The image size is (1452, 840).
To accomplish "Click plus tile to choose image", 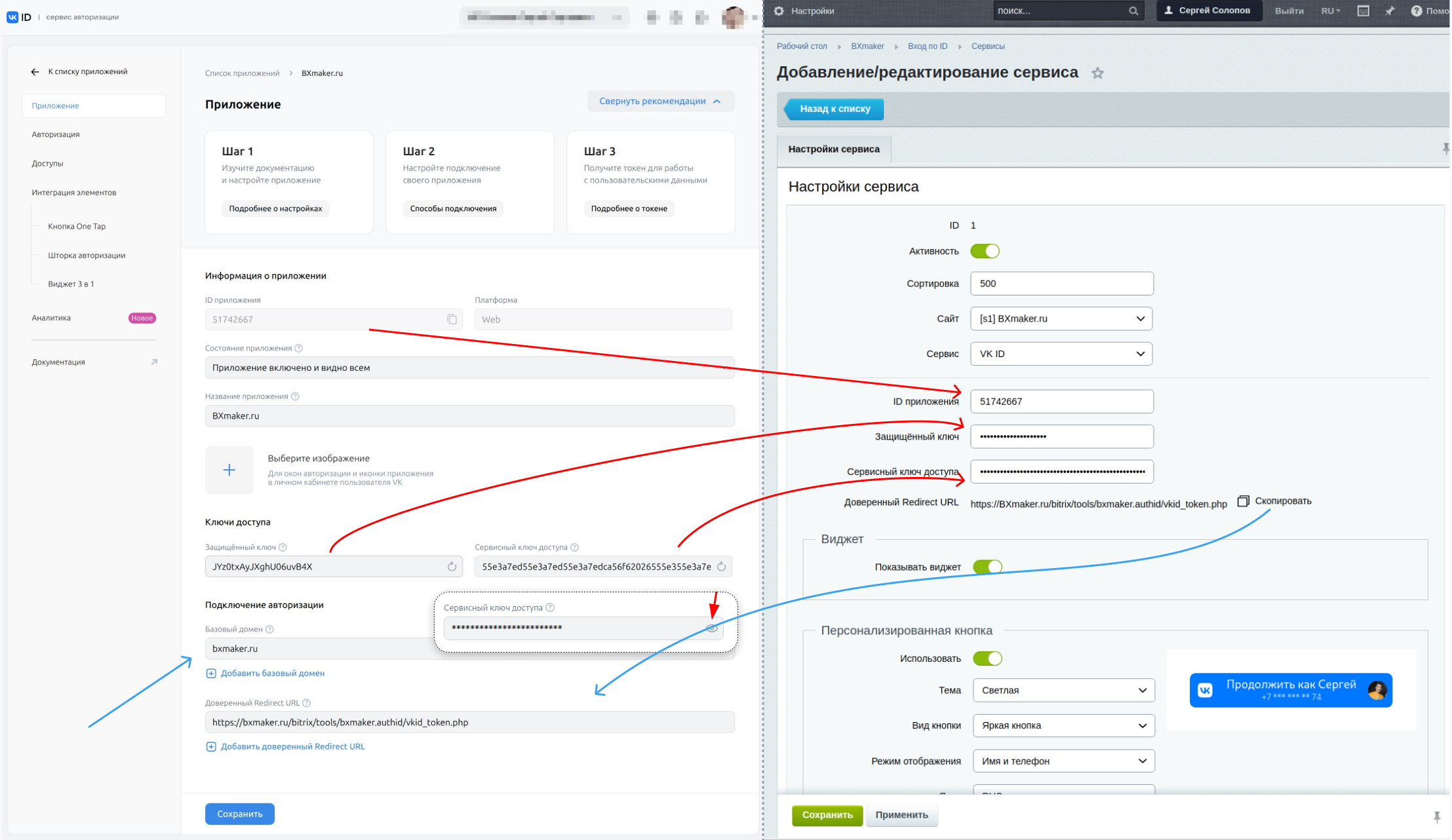I will point(229,470).
